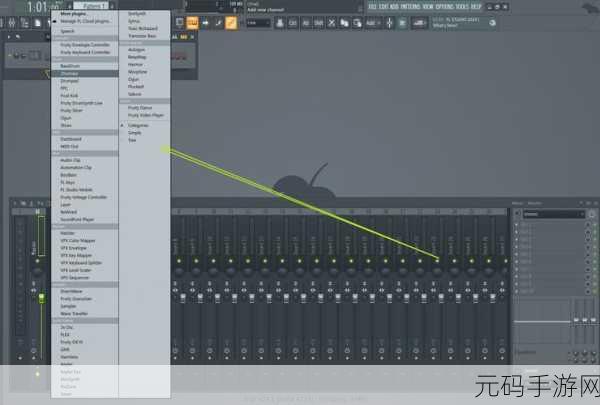This screenshot has height=405, width=600.
Task: Click the stamp-shaped icon right of Line dropdown
Action: [x=280, y=23]
